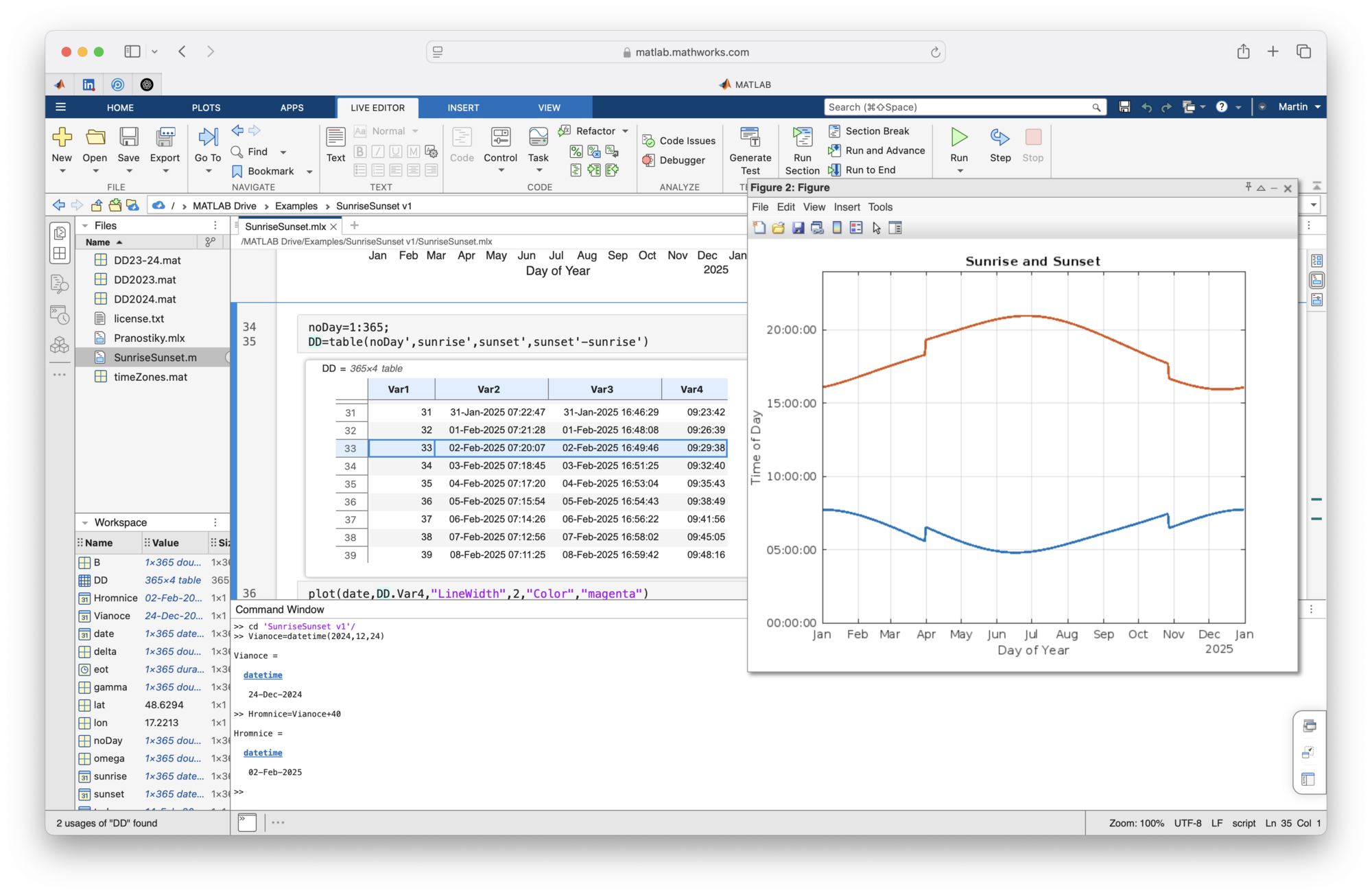Screen dimensions: 1372x895
Task: Select timeZones.mat in Files list
Action: tap(150, 377)
